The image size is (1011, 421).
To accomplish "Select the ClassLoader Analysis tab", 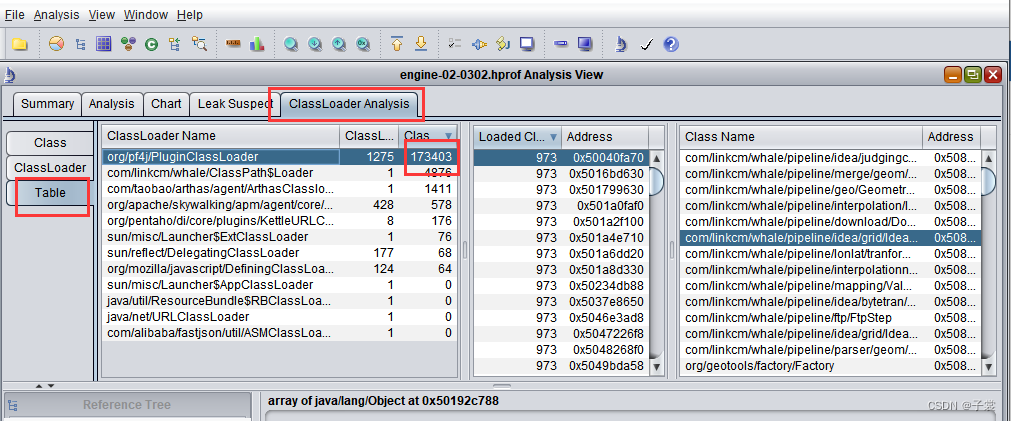I will tap(349, 104).
